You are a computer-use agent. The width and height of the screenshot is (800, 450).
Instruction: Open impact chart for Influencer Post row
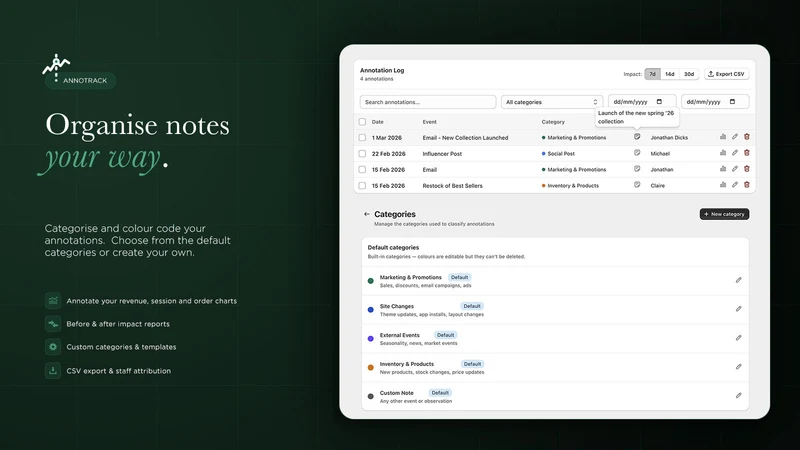tap(723, 153)
